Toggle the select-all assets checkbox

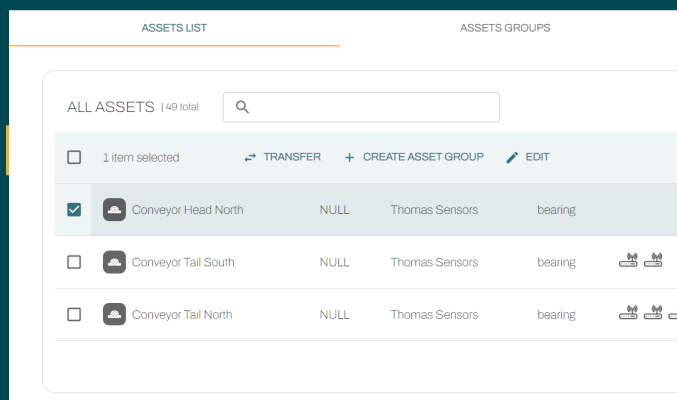74,157
